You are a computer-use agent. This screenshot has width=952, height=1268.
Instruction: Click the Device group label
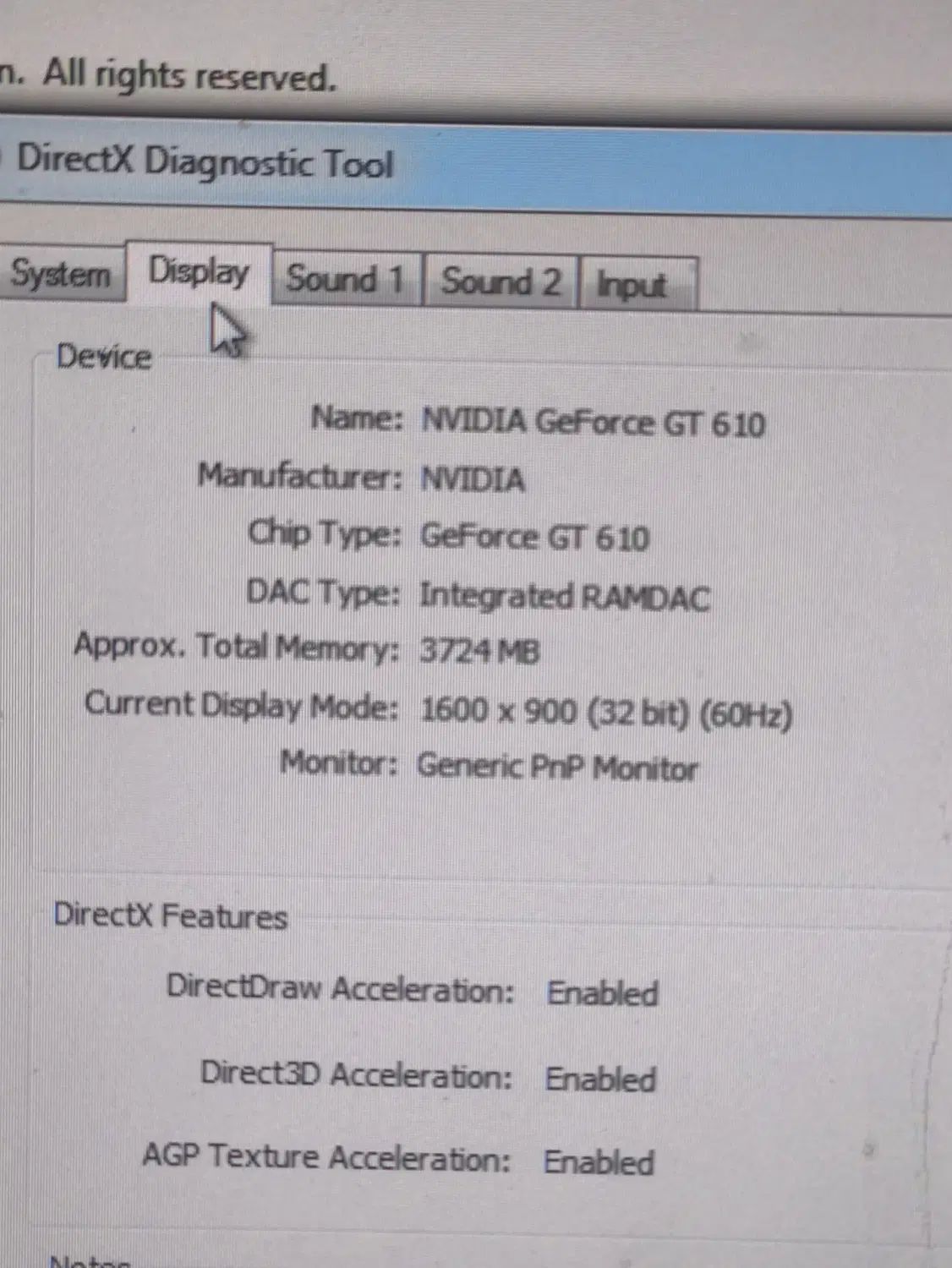(x=104, y=356)
